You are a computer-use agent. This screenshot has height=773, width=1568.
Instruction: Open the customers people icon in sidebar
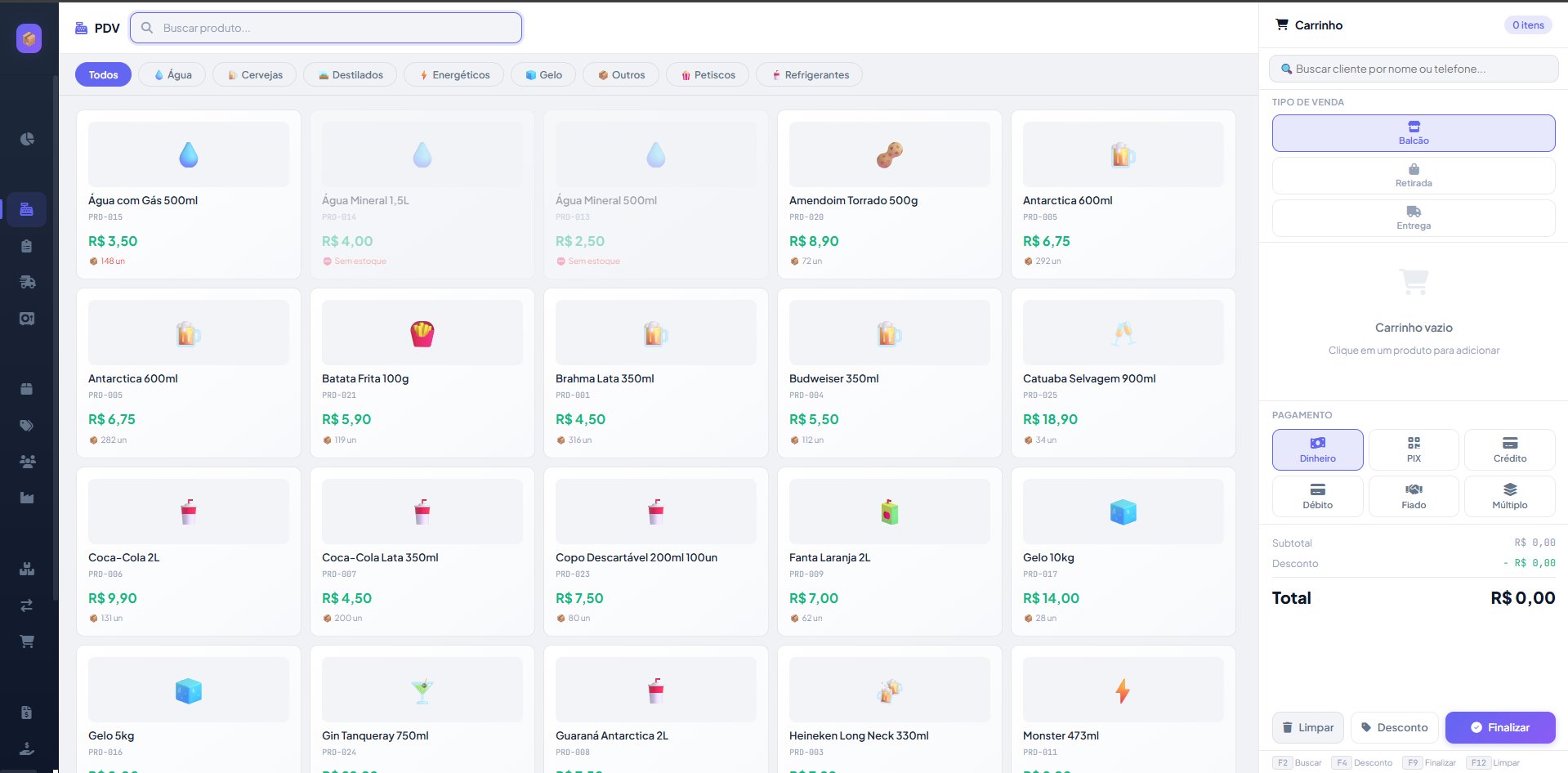27,462
